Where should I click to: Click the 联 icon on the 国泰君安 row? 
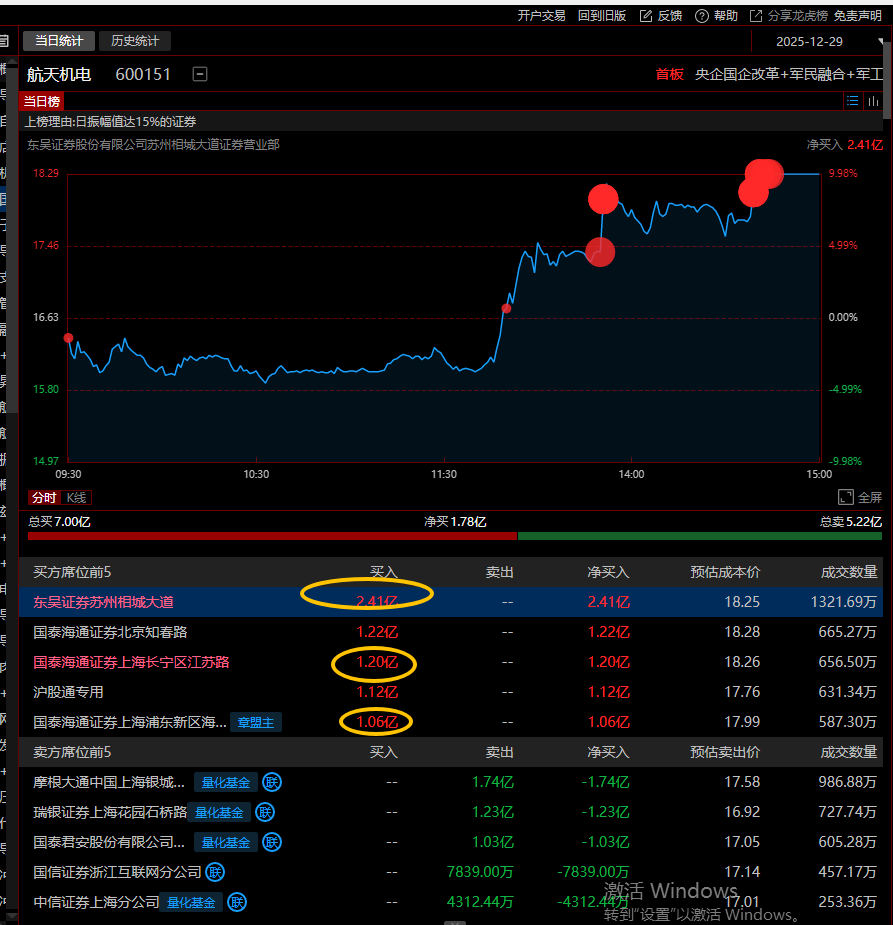click(272, 842)
